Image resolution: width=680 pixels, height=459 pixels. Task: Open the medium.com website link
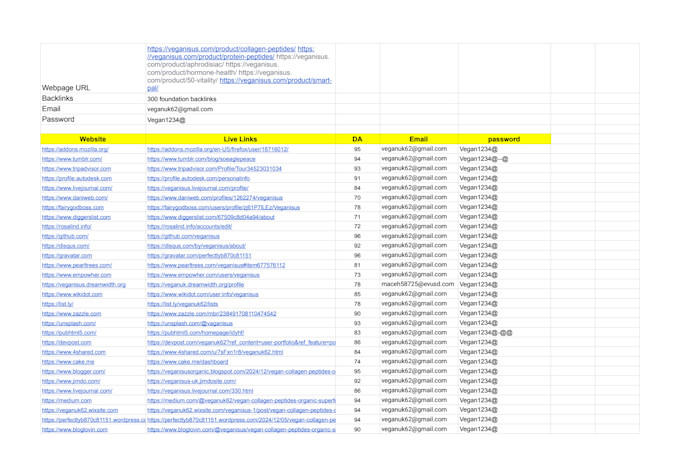pyautogui.click(x=67, y=400)
